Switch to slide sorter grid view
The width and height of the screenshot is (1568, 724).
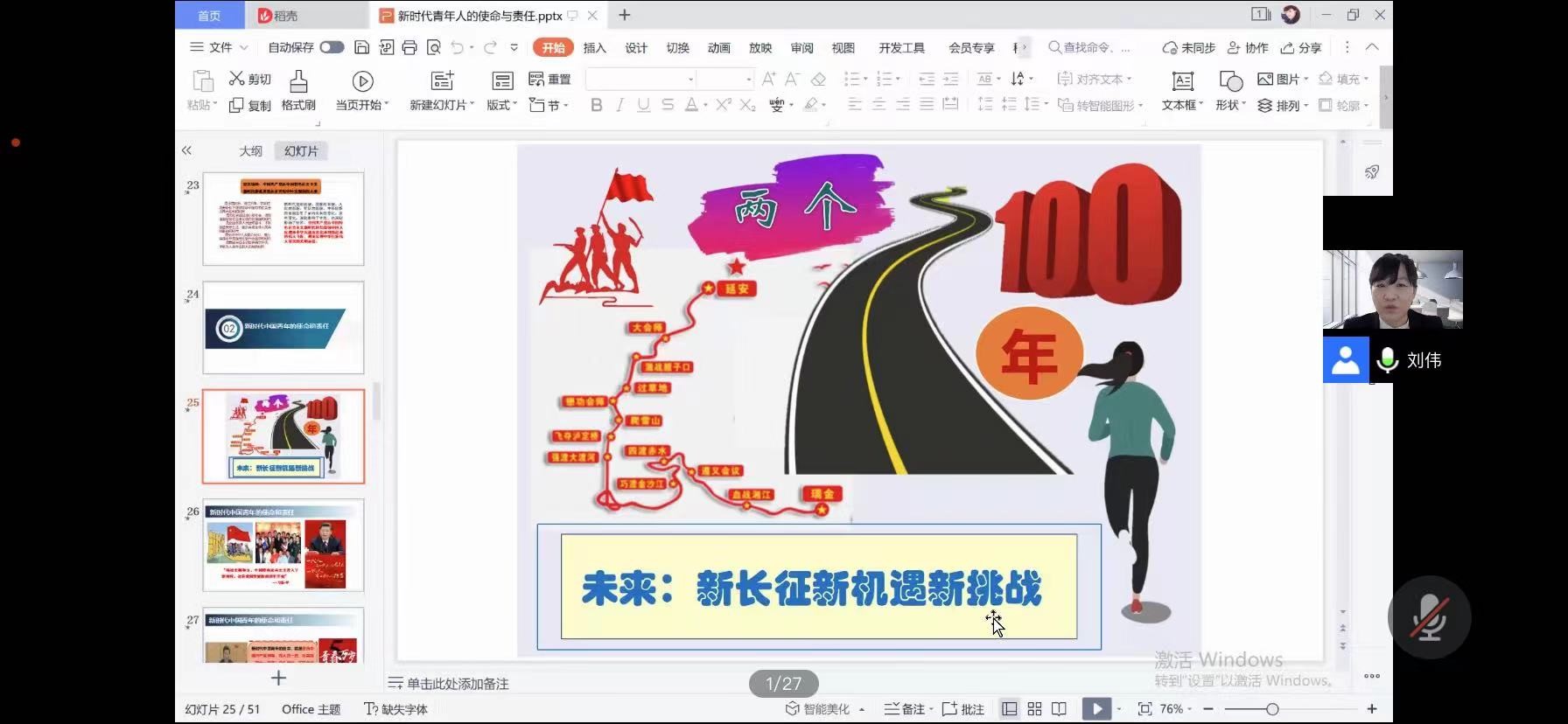(1034, 709)
